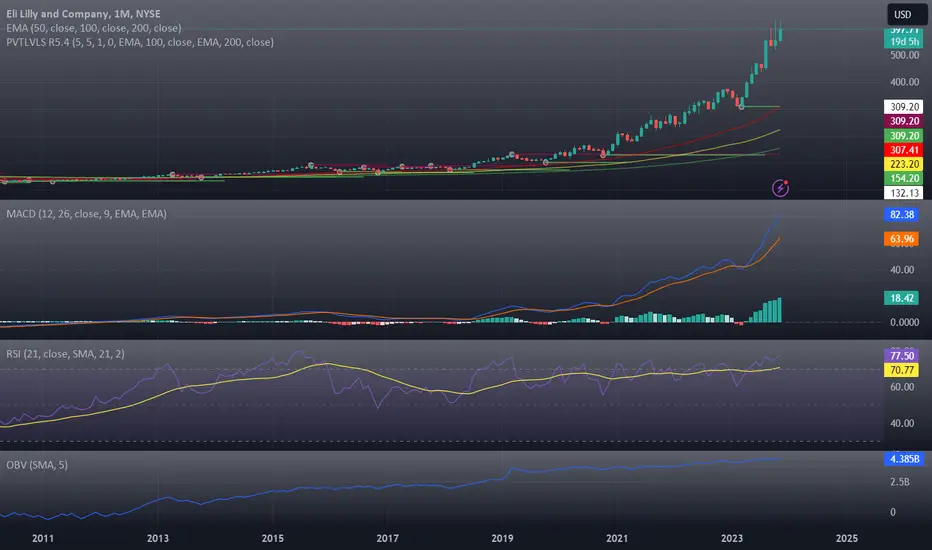Select the PVTLVLS R5.4 indicator legend
The width and height of the screenshot is (932, 550).
click(140, 42)
